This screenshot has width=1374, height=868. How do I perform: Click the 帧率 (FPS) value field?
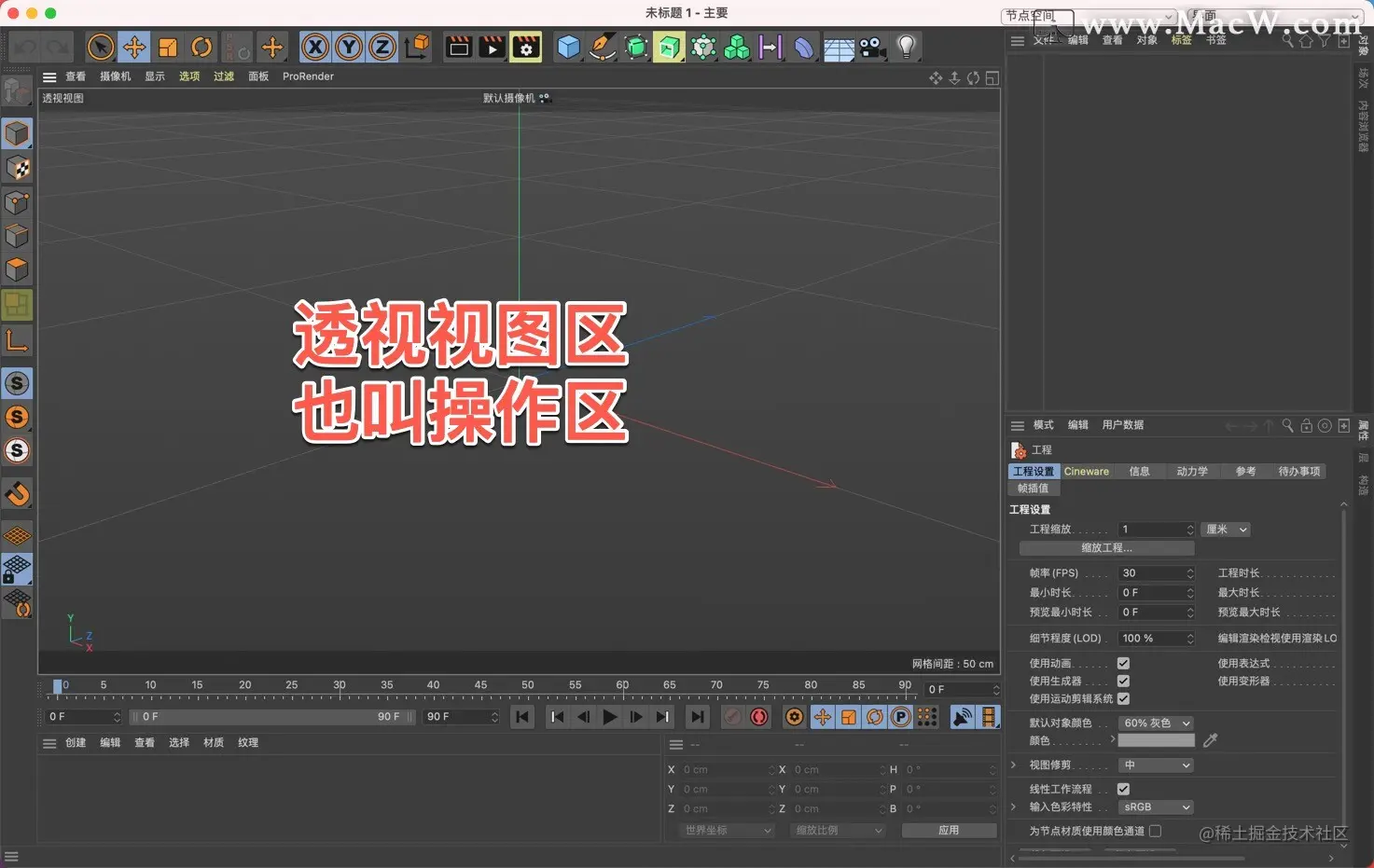pos(1157,573)
